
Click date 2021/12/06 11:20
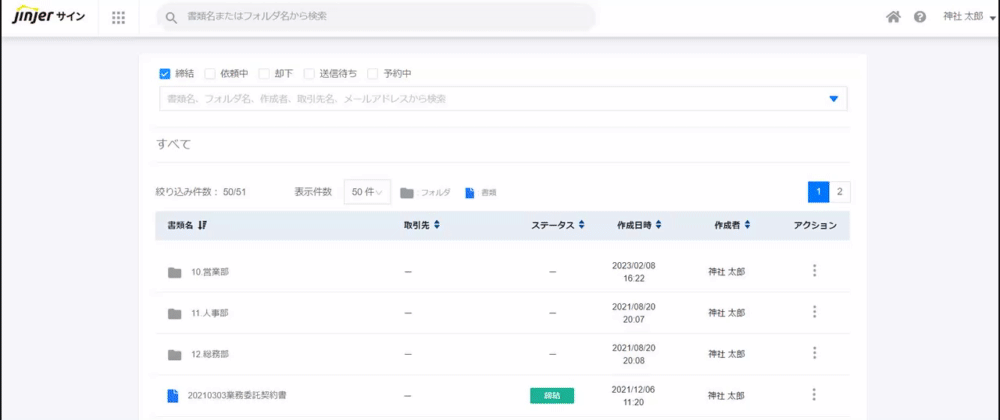[x=633, y=395]
